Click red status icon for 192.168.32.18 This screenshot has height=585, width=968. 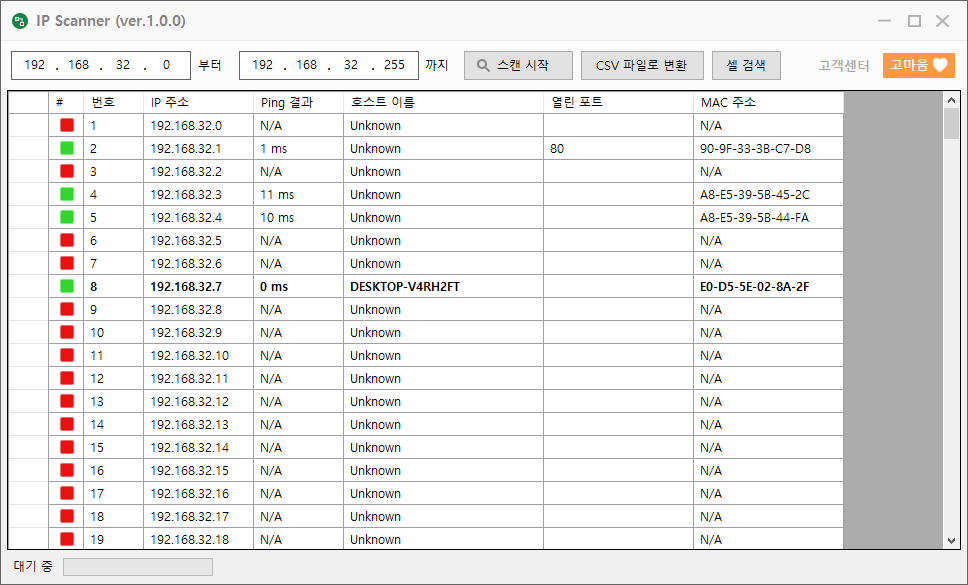click(67, 539)
